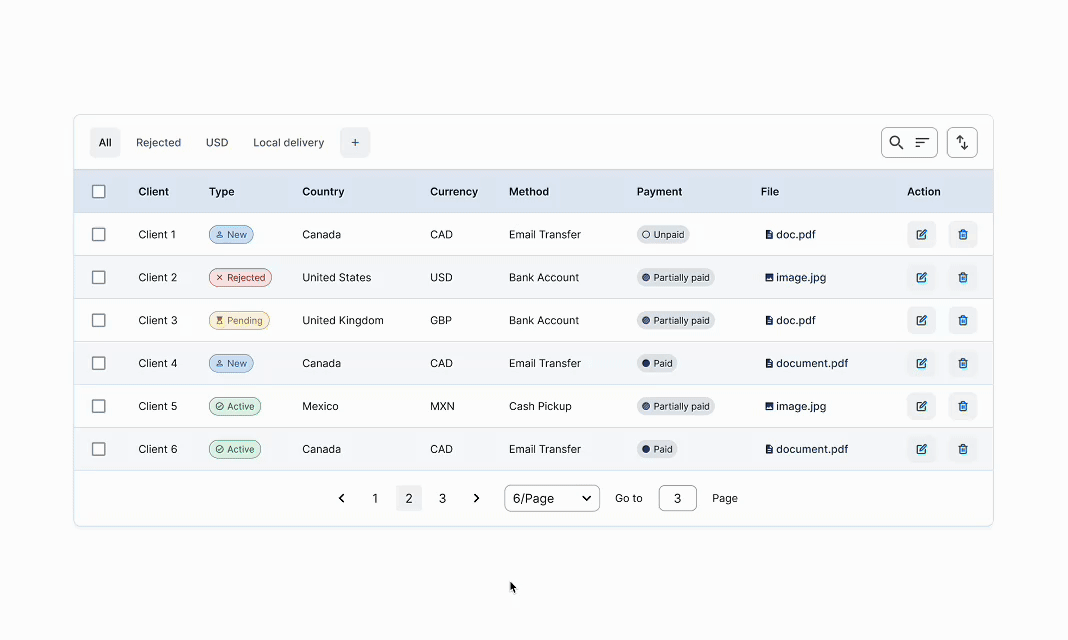Click the Go to page number field
Screen dimensions: 1068x640
click(x=677, y=498)
